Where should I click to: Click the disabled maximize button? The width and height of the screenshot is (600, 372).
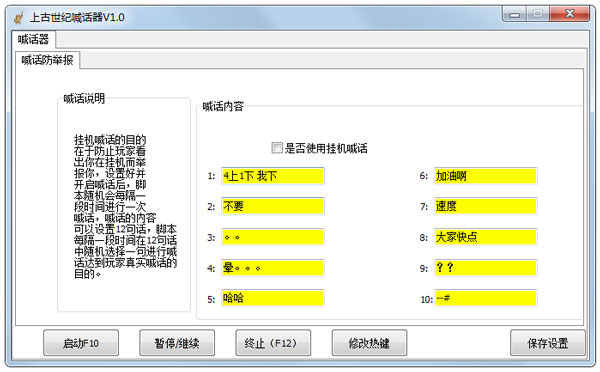point(538,15)
